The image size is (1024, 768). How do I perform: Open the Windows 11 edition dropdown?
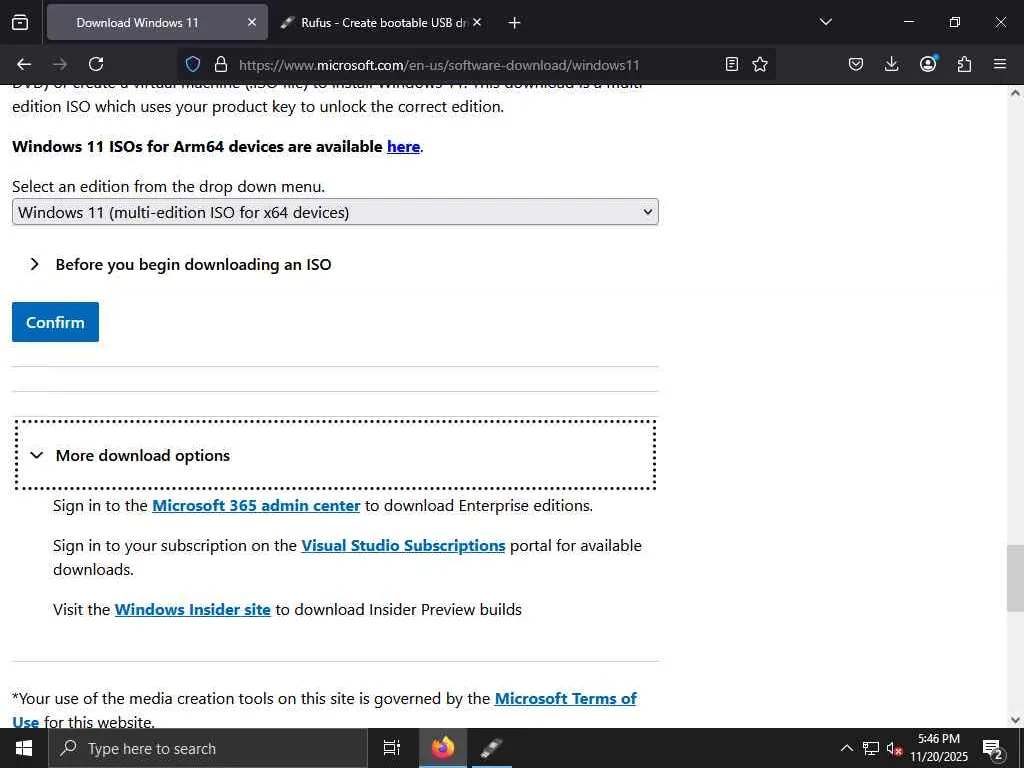click(x=335, y=212)
